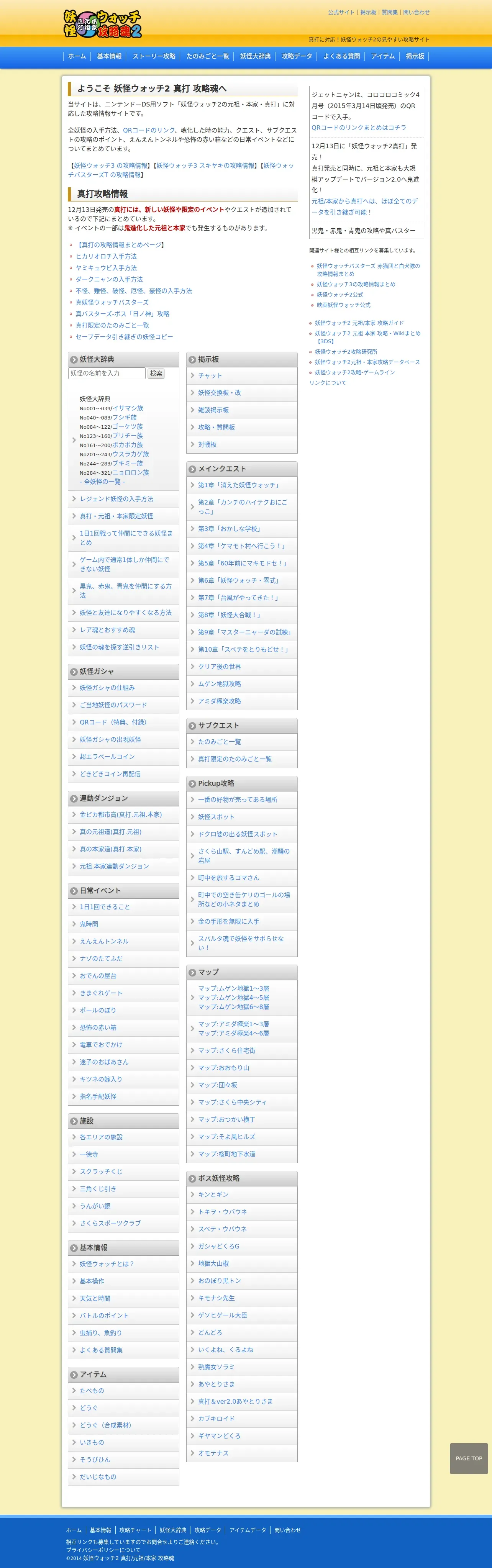Image resolution: width=492 pixels, height=1568 pixels.
Task: Open the ムゲン地獄攻略 link
Action: pos(219,684)
